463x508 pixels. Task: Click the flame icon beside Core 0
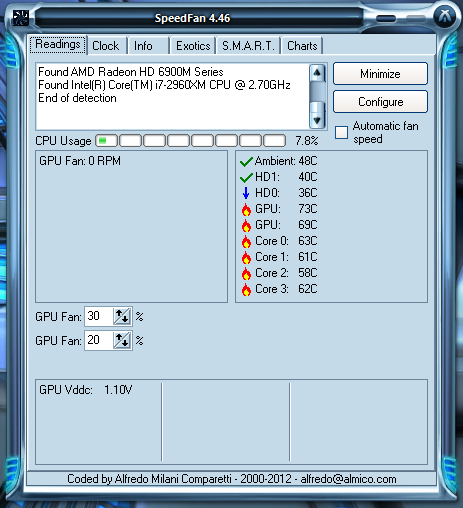(x=246, y=241)
